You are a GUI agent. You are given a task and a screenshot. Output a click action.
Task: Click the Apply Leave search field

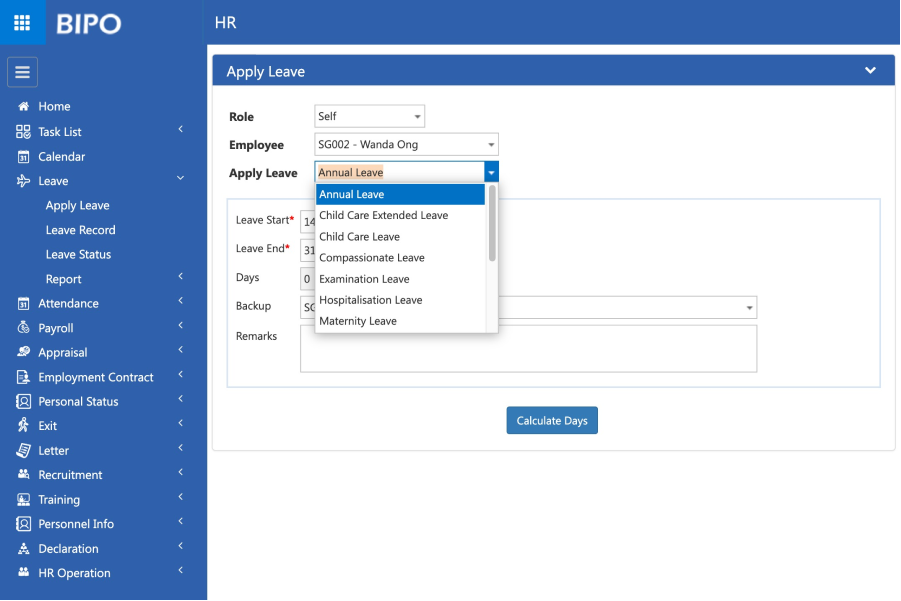pyautogui.click(x=400, y=172)
